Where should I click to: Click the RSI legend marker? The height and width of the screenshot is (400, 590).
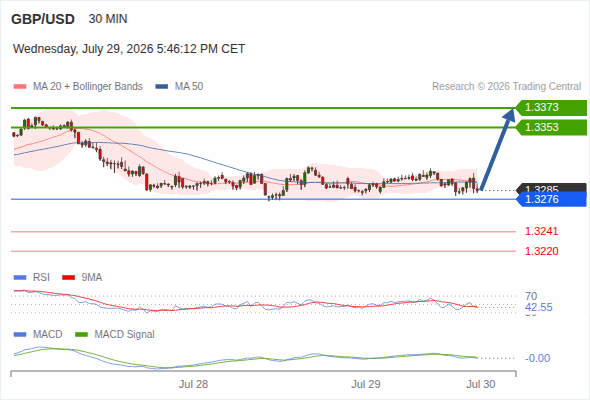click(x=20, y=278)
